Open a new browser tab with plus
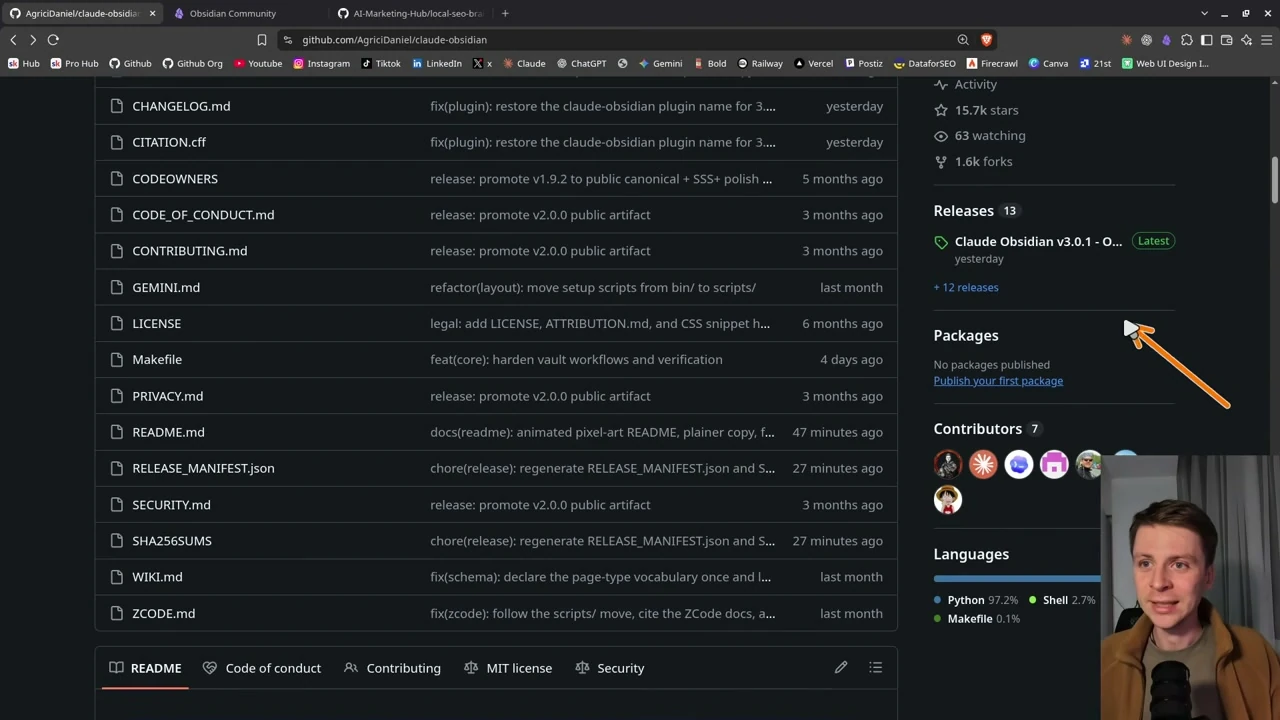Viewport: 1280px width, 720px height. 505,13
